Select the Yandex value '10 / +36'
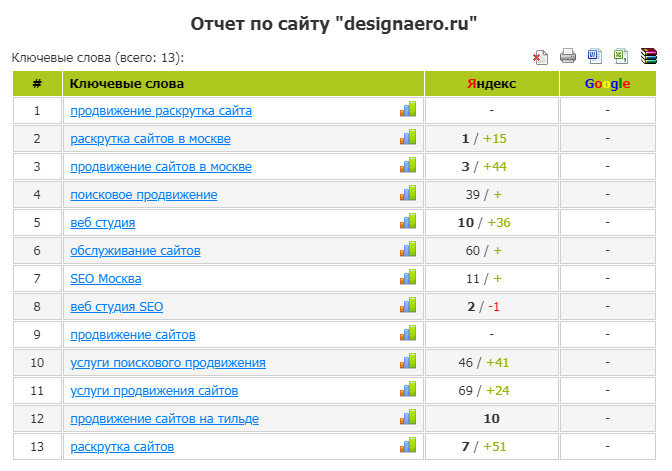 coord(484,223)
